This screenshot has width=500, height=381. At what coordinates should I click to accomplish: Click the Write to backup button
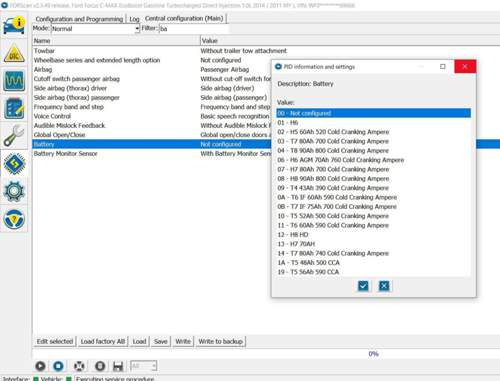coord(220,341)
